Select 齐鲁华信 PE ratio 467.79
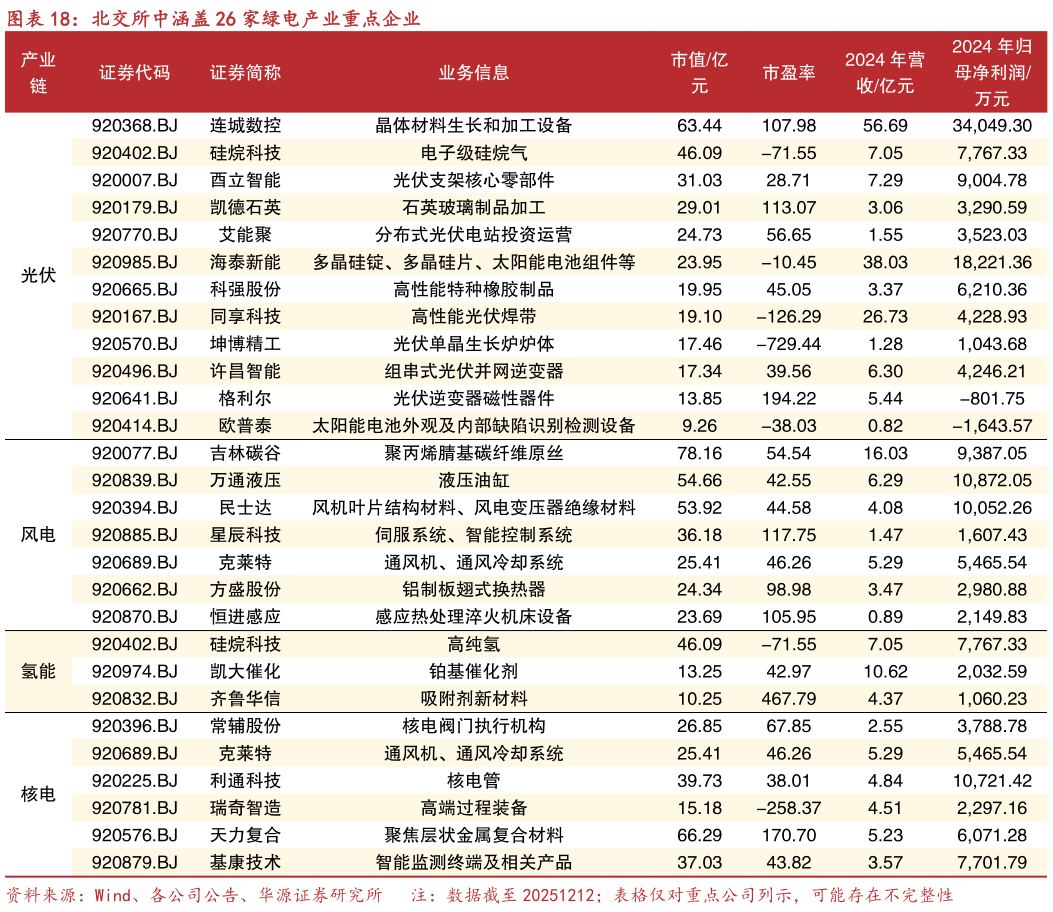Image resolution: width=1053 pixels, height=912 pixels. click(789, 699)
